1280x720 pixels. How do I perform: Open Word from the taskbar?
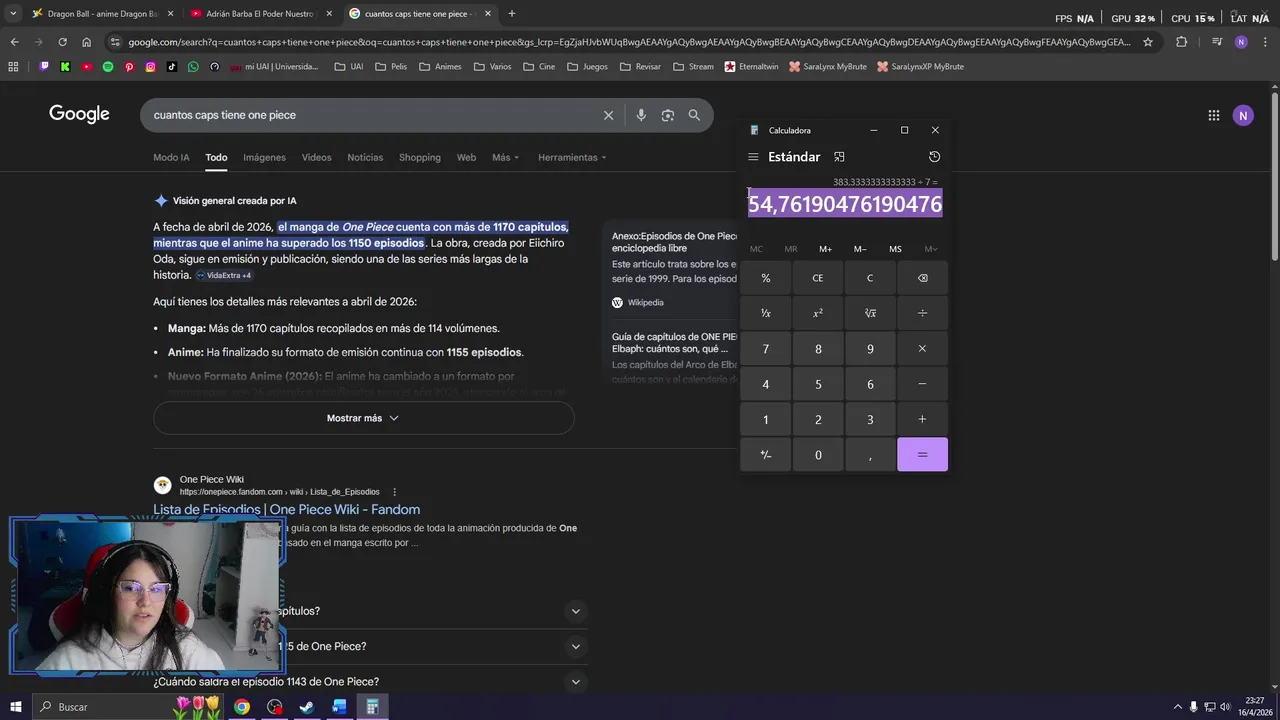coord(339,707)
